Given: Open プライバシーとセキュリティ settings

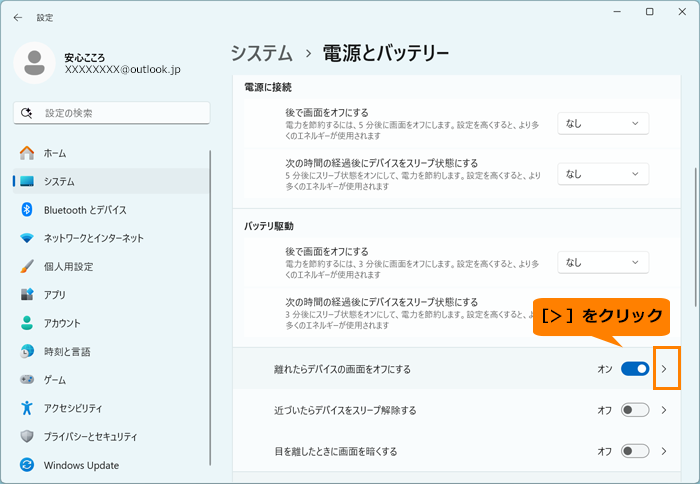Looking at the screenshot, I should 111,436.
